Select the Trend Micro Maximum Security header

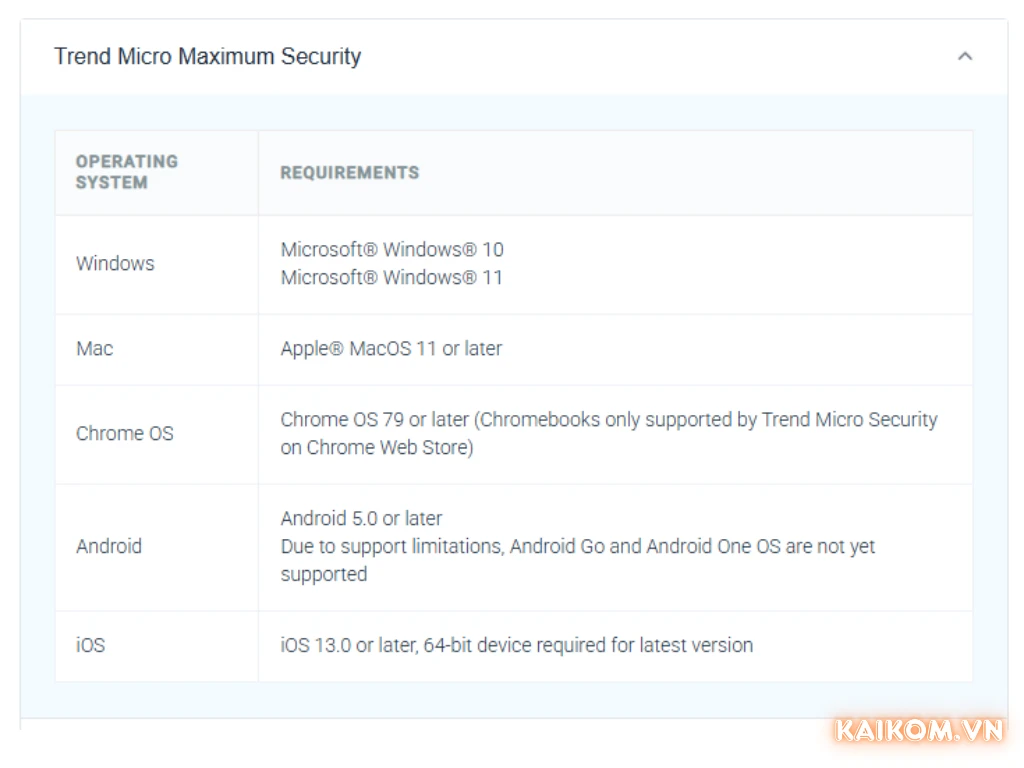click(208, 57)
